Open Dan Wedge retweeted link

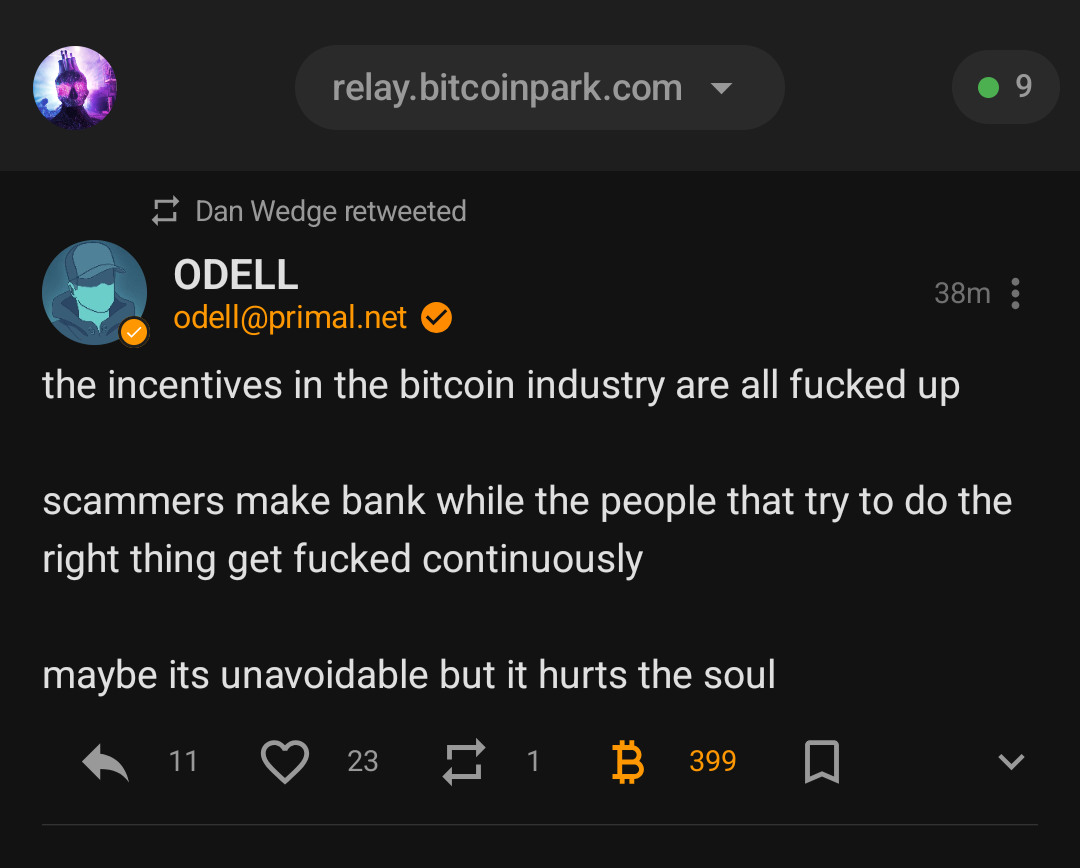pyautogui.click(x=331, y=211)
